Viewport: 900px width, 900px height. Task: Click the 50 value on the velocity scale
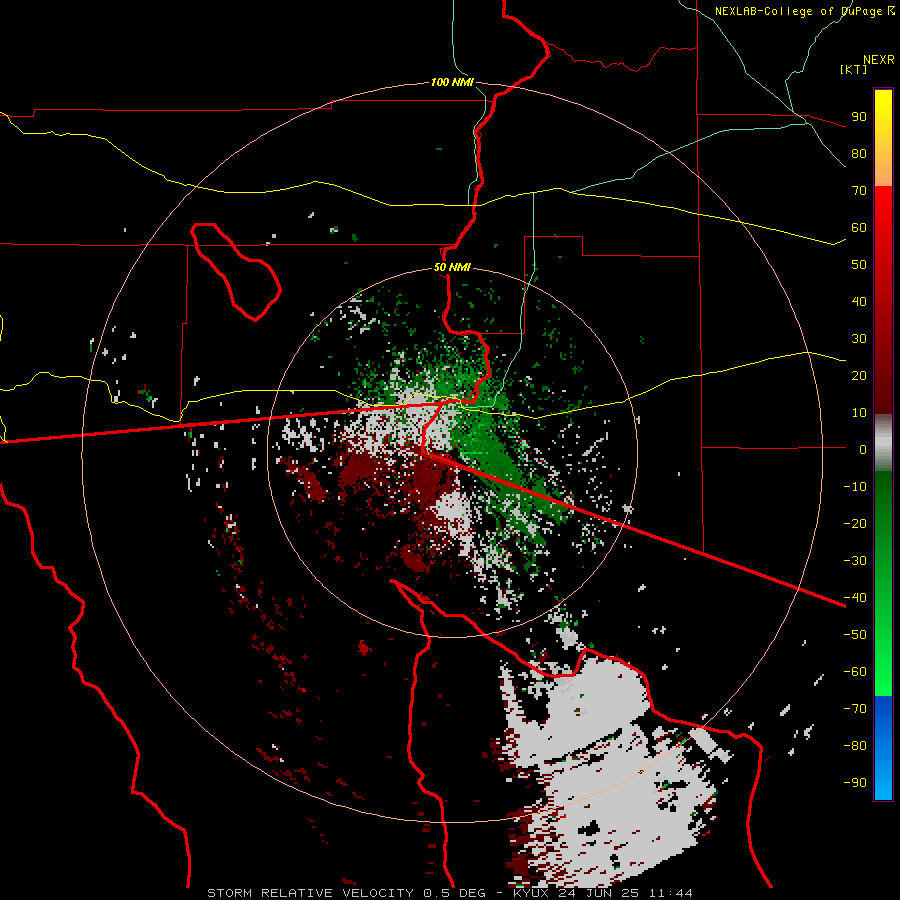(859, 265)
